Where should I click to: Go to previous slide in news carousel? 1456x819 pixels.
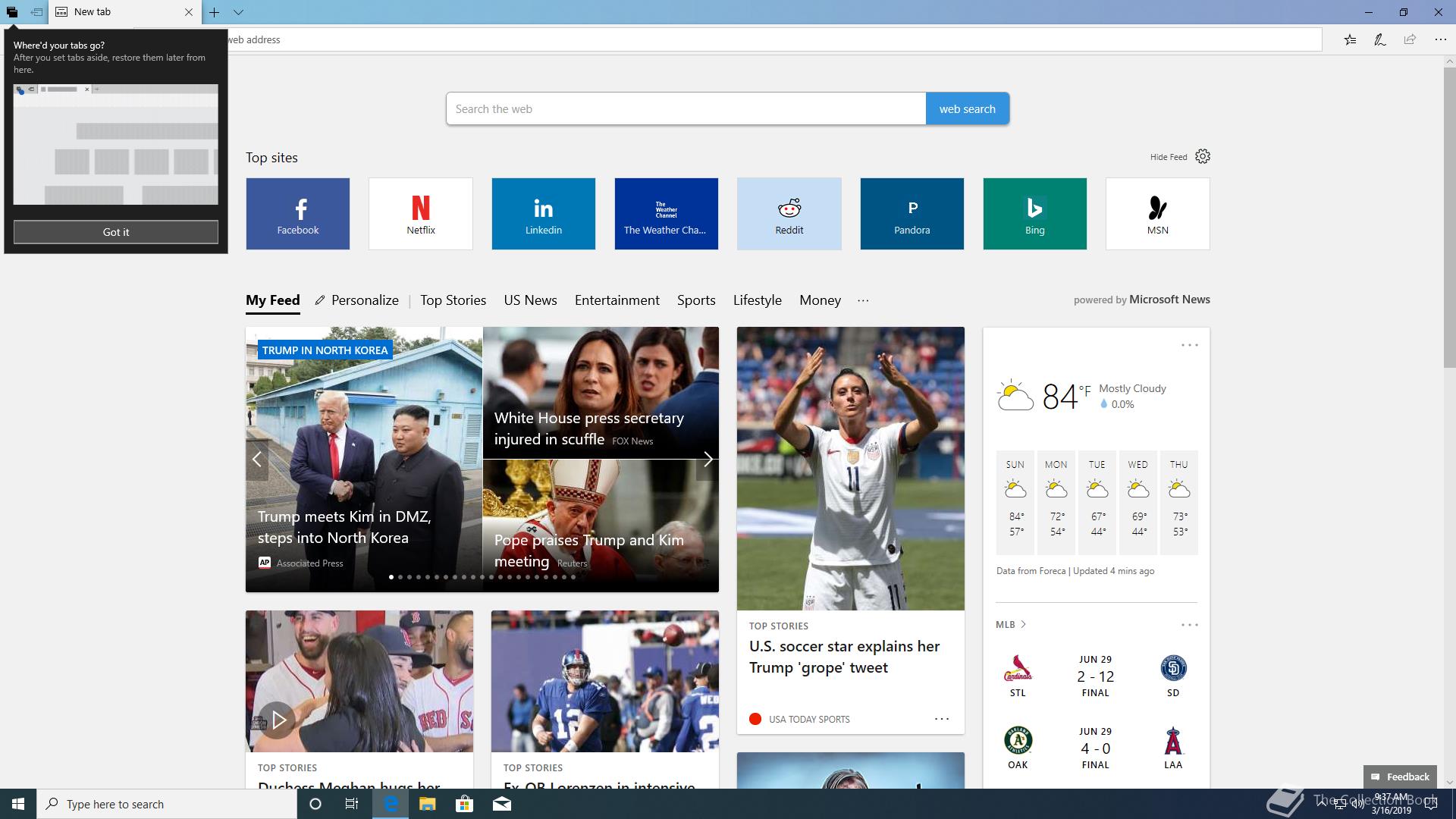[257, 460]
